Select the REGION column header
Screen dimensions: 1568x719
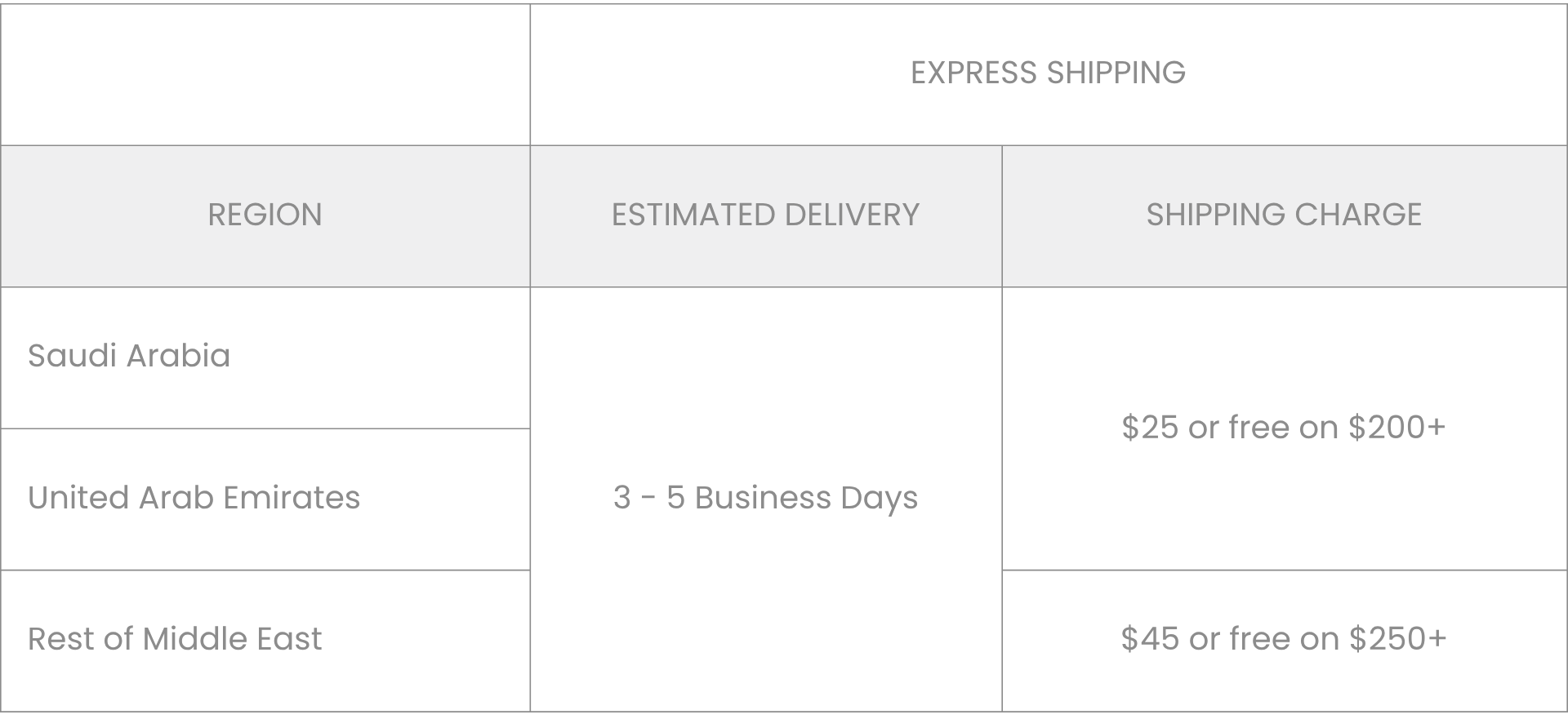[265, 215]
